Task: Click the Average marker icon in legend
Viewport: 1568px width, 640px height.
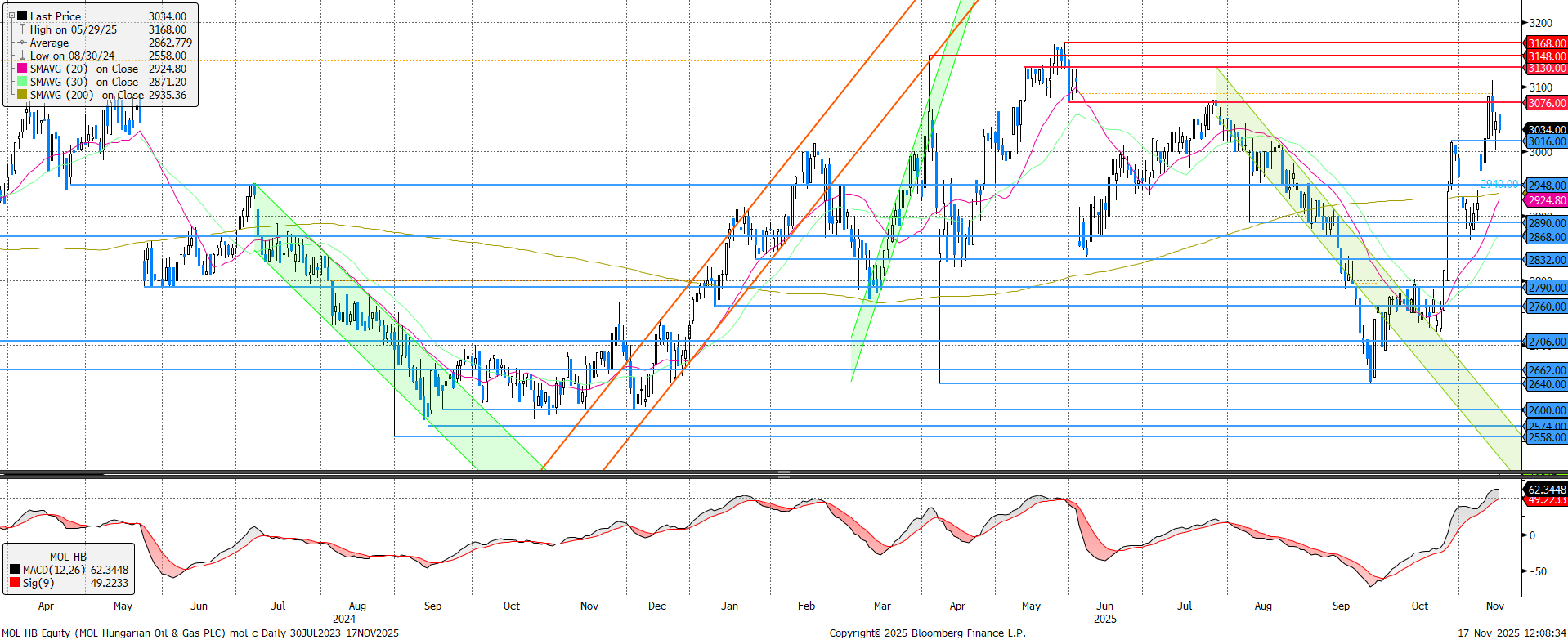Action: point(22,43)
